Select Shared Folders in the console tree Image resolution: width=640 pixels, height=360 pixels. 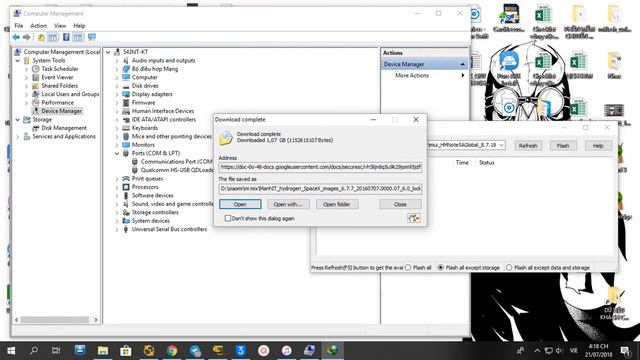59,86
